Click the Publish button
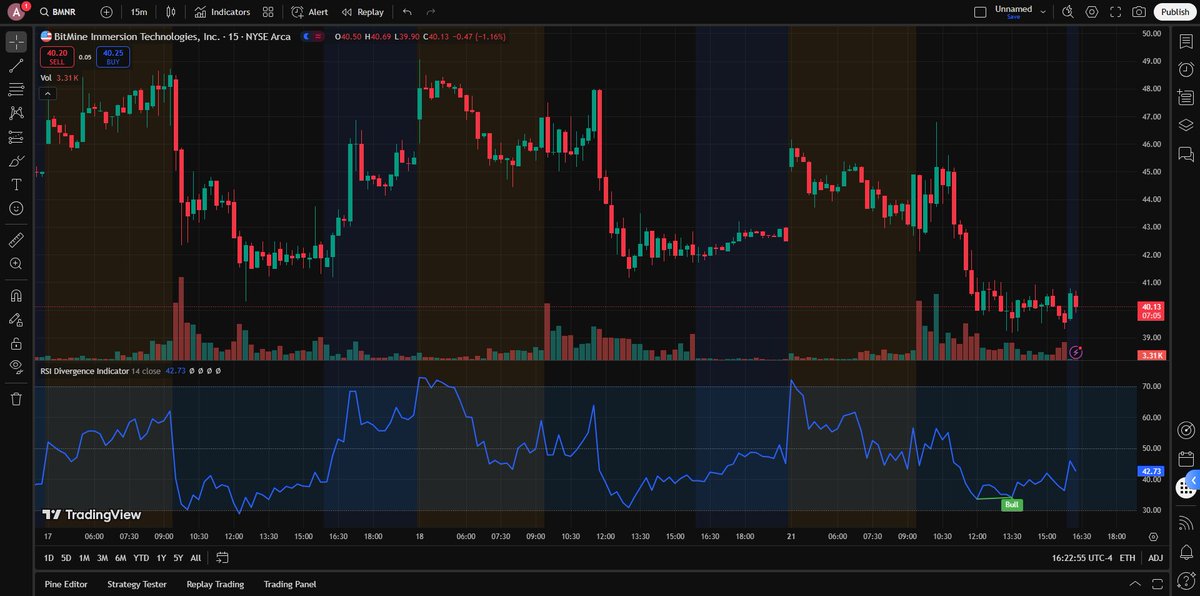 pyautogui.click(x=1174, y=12)
